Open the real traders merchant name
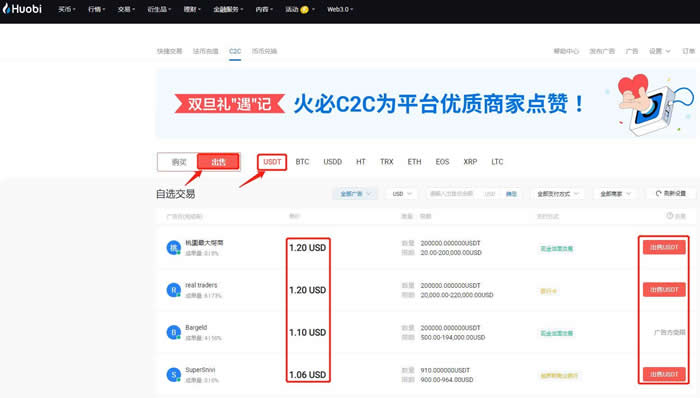700x398 pixels. point(201,285)
